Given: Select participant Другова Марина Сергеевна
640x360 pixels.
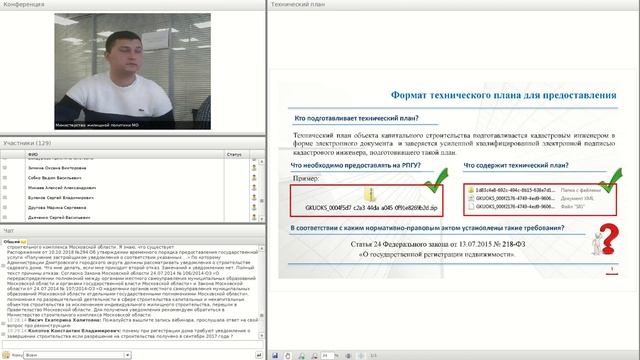Looking at the screenshot, I should tap(57, 207).
